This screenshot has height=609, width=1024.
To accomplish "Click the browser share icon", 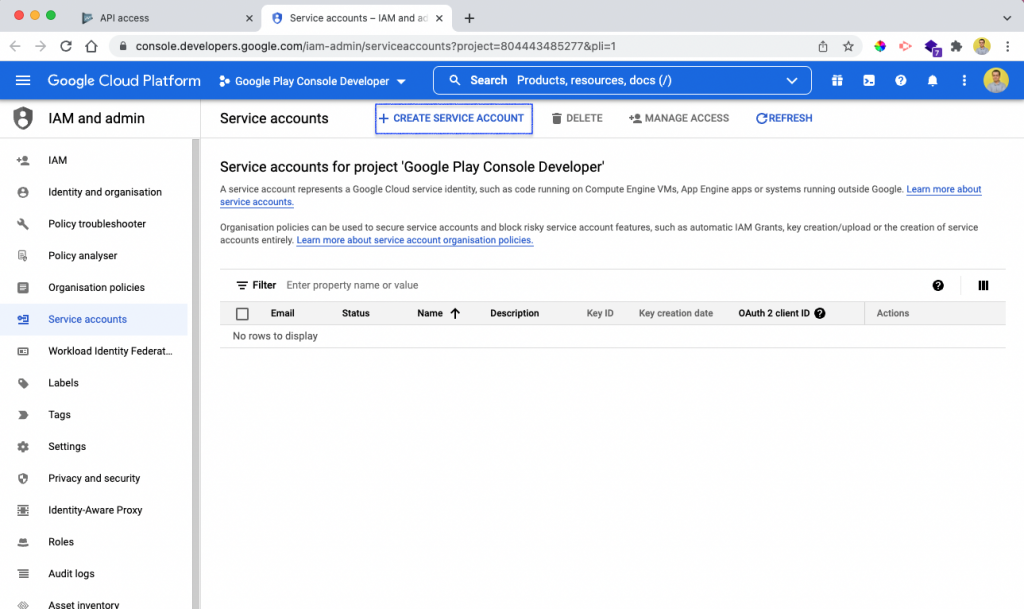I will point(823,46).
